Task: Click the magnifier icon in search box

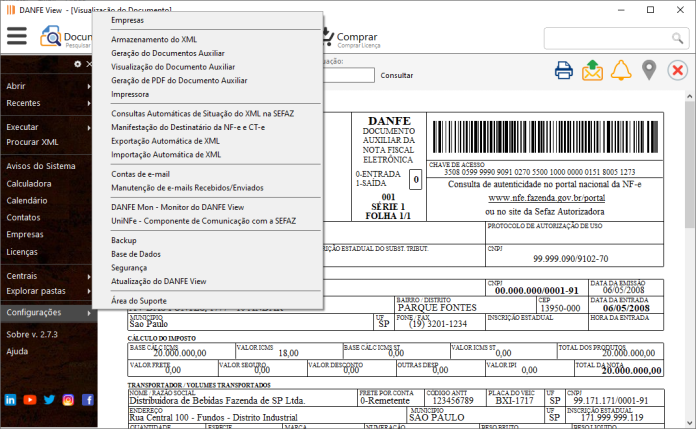Action: pos(677,38)
